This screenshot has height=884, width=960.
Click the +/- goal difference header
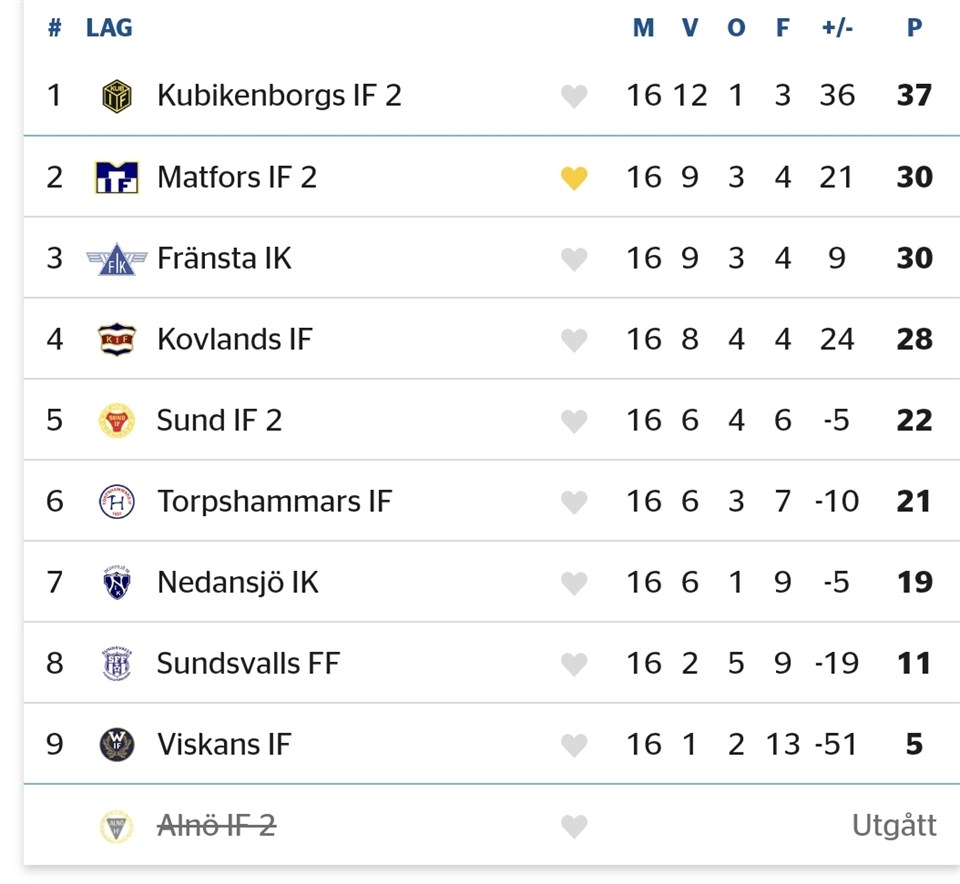[x=837, y=28]
